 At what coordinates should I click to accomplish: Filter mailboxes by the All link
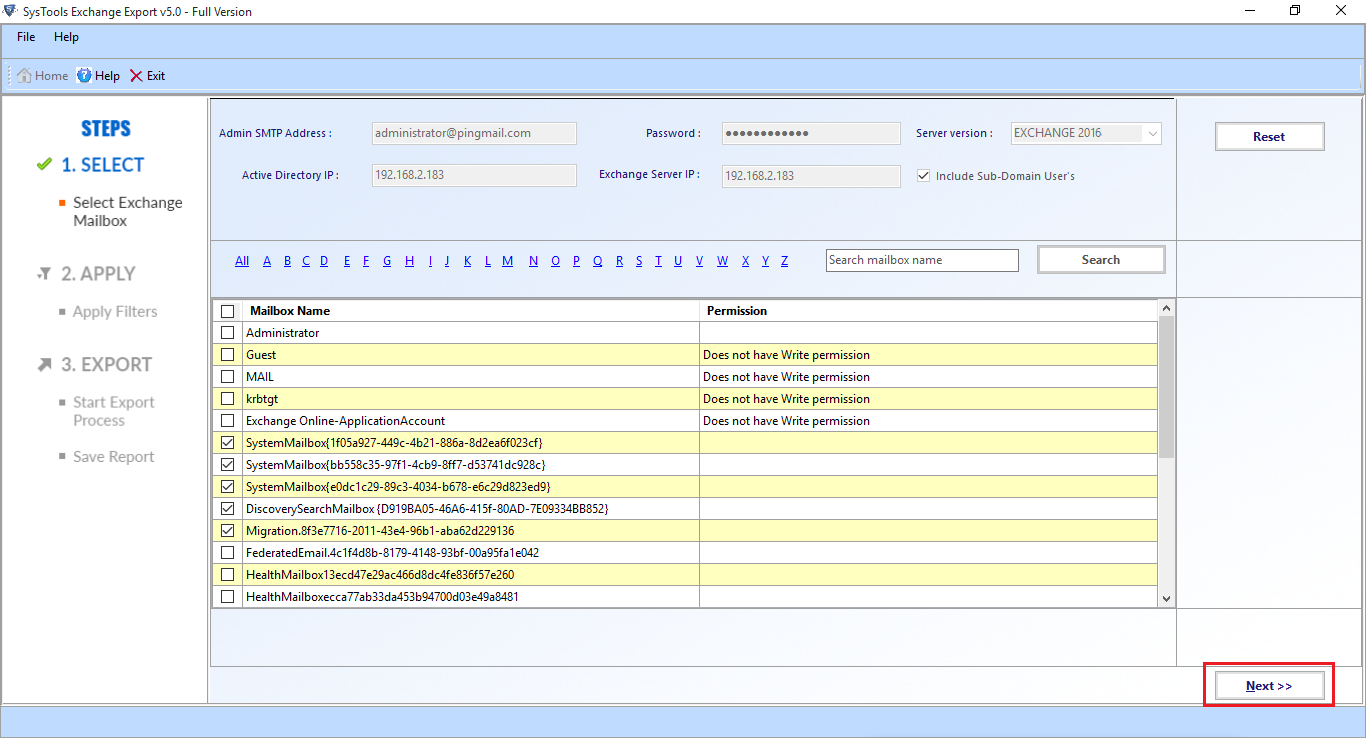242,261
